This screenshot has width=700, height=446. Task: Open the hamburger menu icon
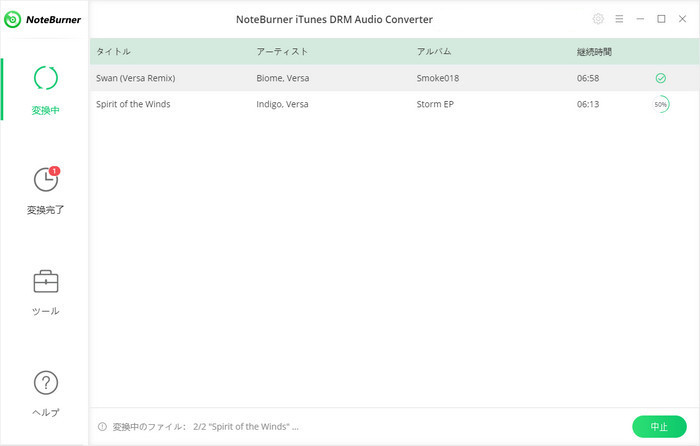619,19
